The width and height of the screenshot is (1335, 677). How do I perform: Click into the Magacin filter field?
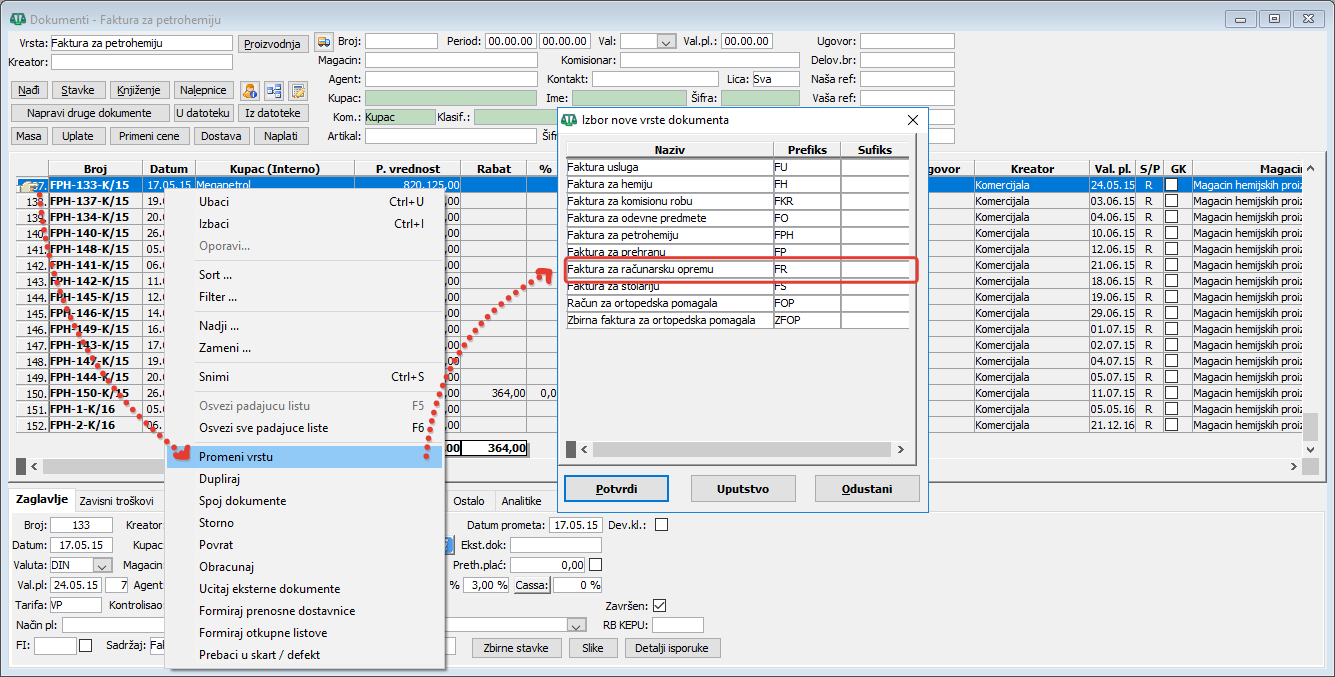(451, 60)
